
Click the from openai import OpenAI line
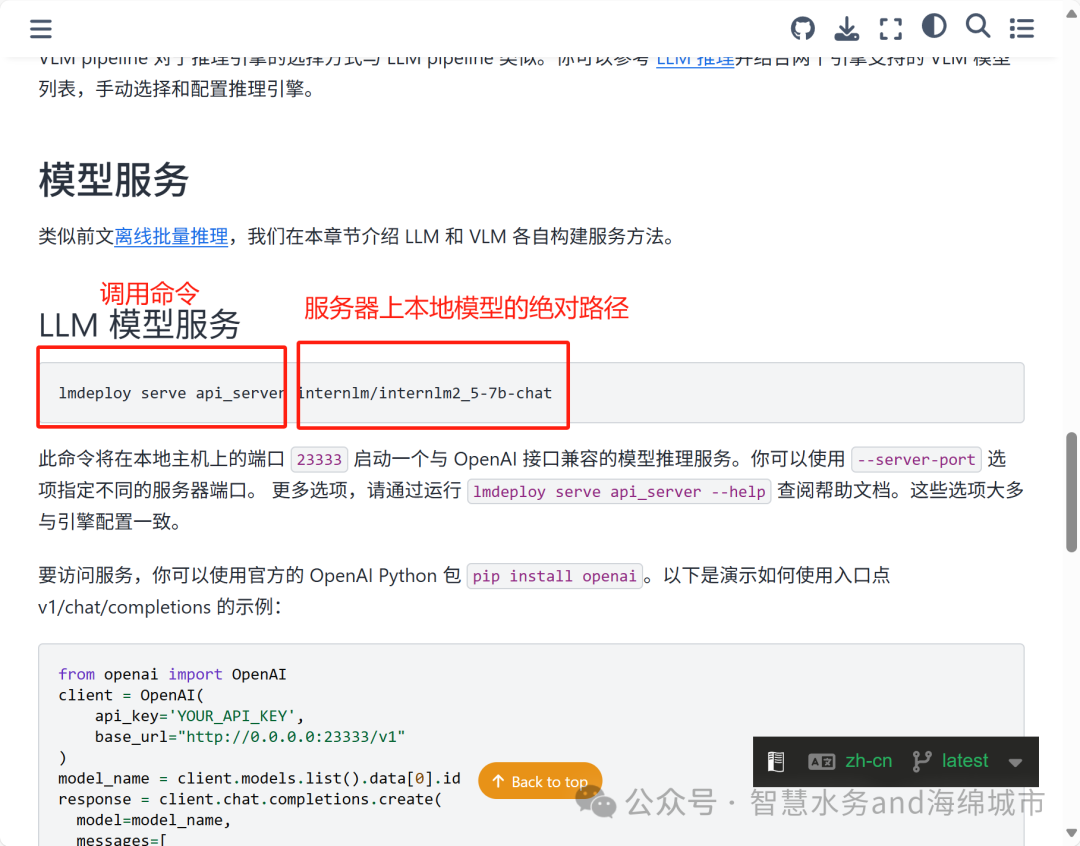[x=172, y=674]
